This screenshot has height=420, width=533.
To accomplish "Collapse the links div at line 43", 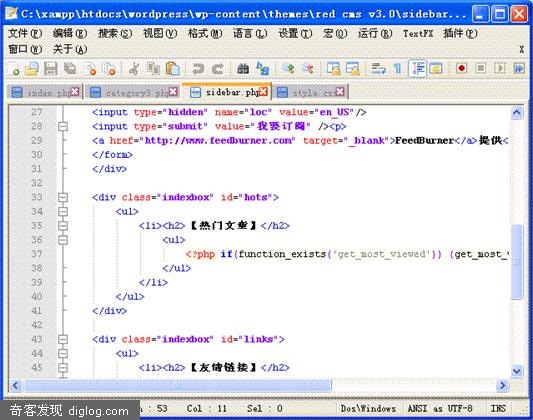I will coord(63,339).
